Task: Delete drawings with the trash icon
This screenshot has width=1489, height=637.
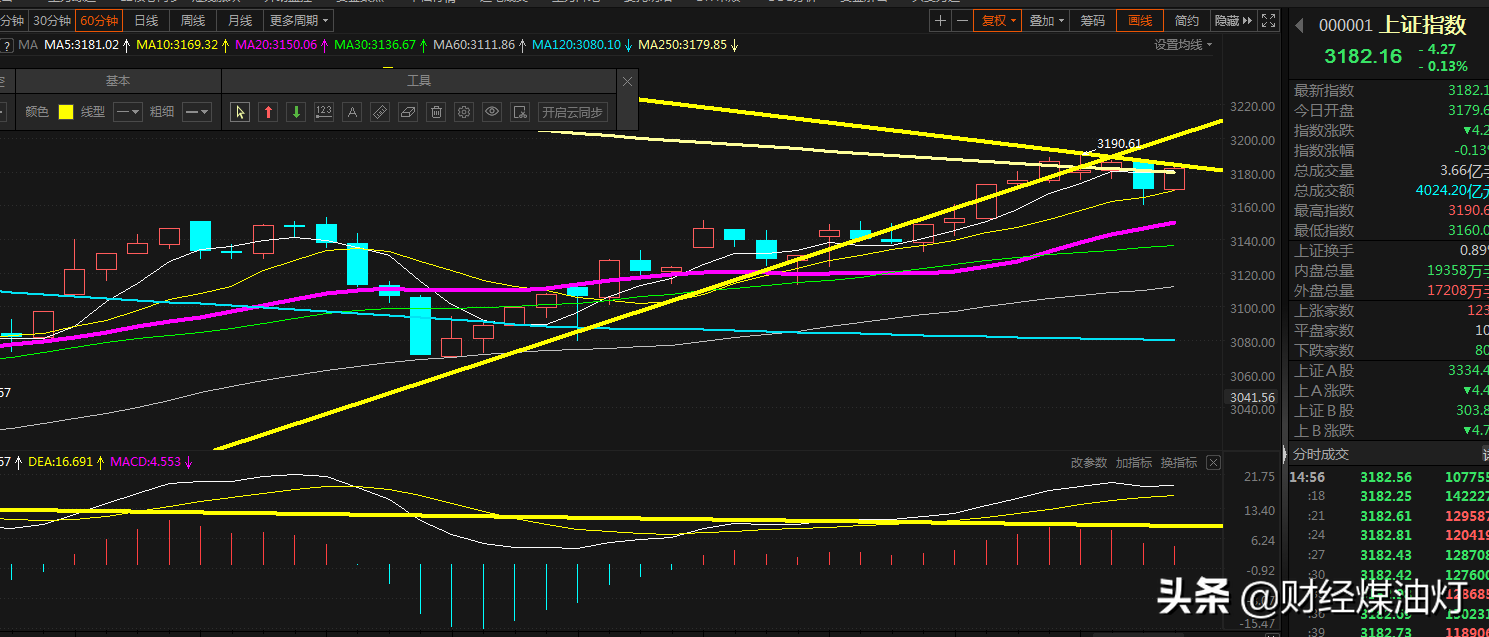Action: 436,112
